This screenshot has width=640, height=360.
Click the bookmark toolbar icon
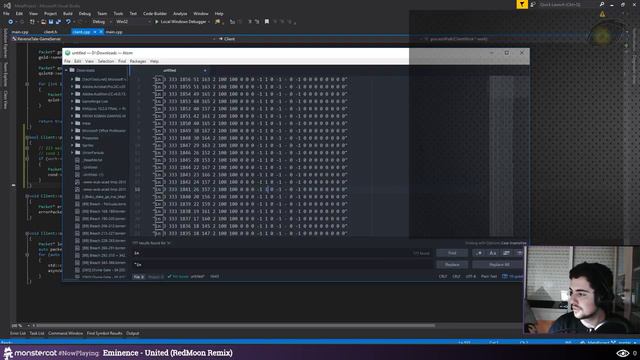pyautogui.click(x=267, y=22)
